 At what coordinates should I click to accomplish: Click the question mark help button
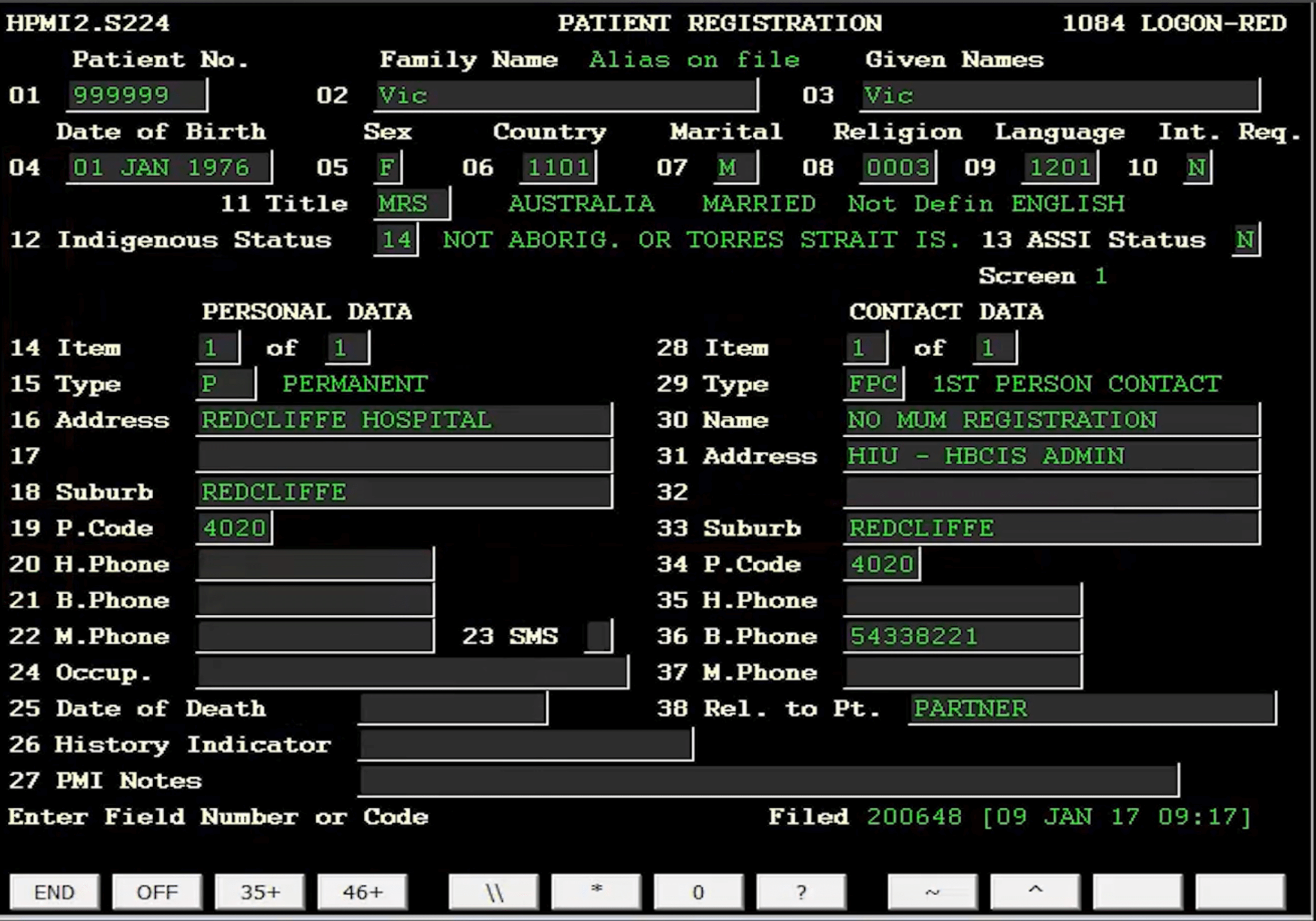click(801, 892)
